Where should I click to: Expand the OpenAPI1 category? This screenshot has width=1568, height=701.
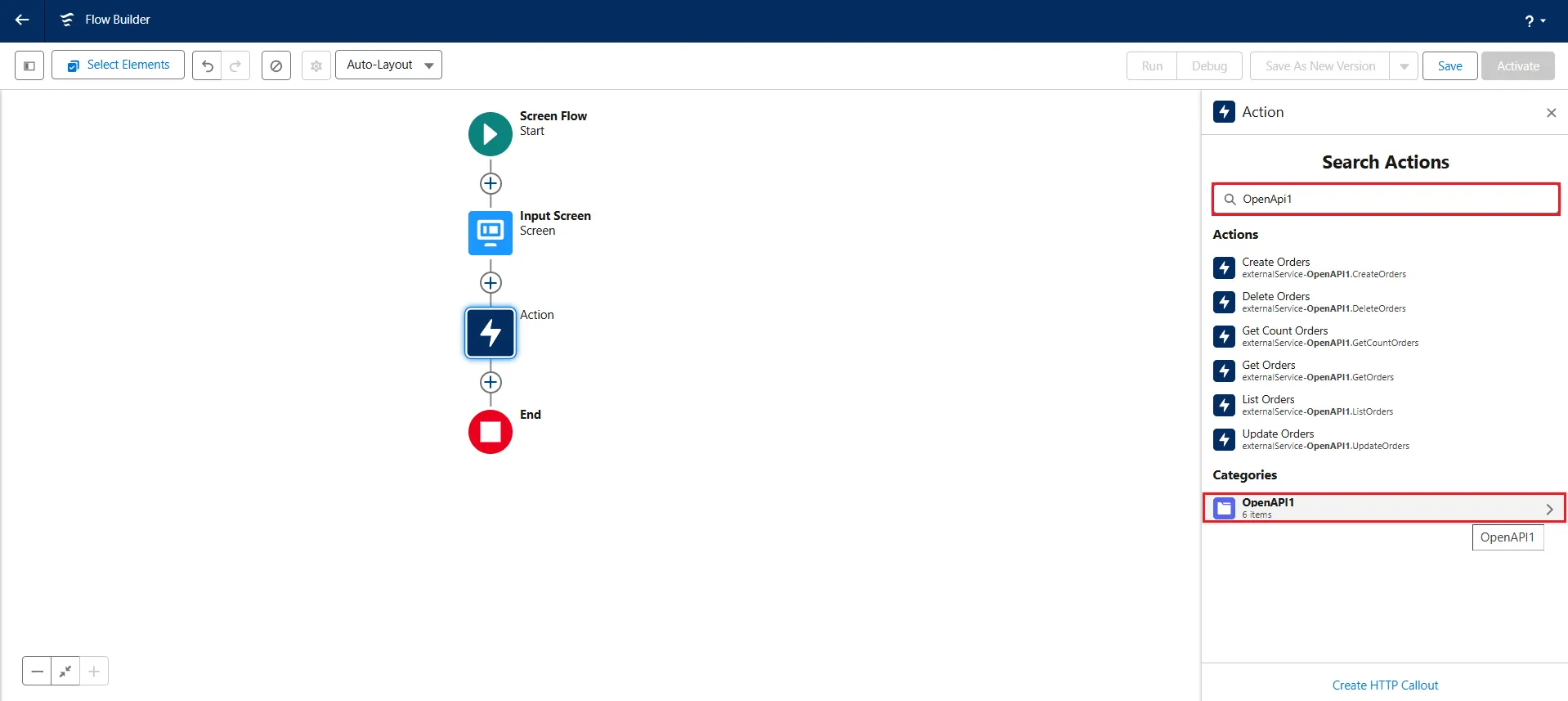(1384, 508)
